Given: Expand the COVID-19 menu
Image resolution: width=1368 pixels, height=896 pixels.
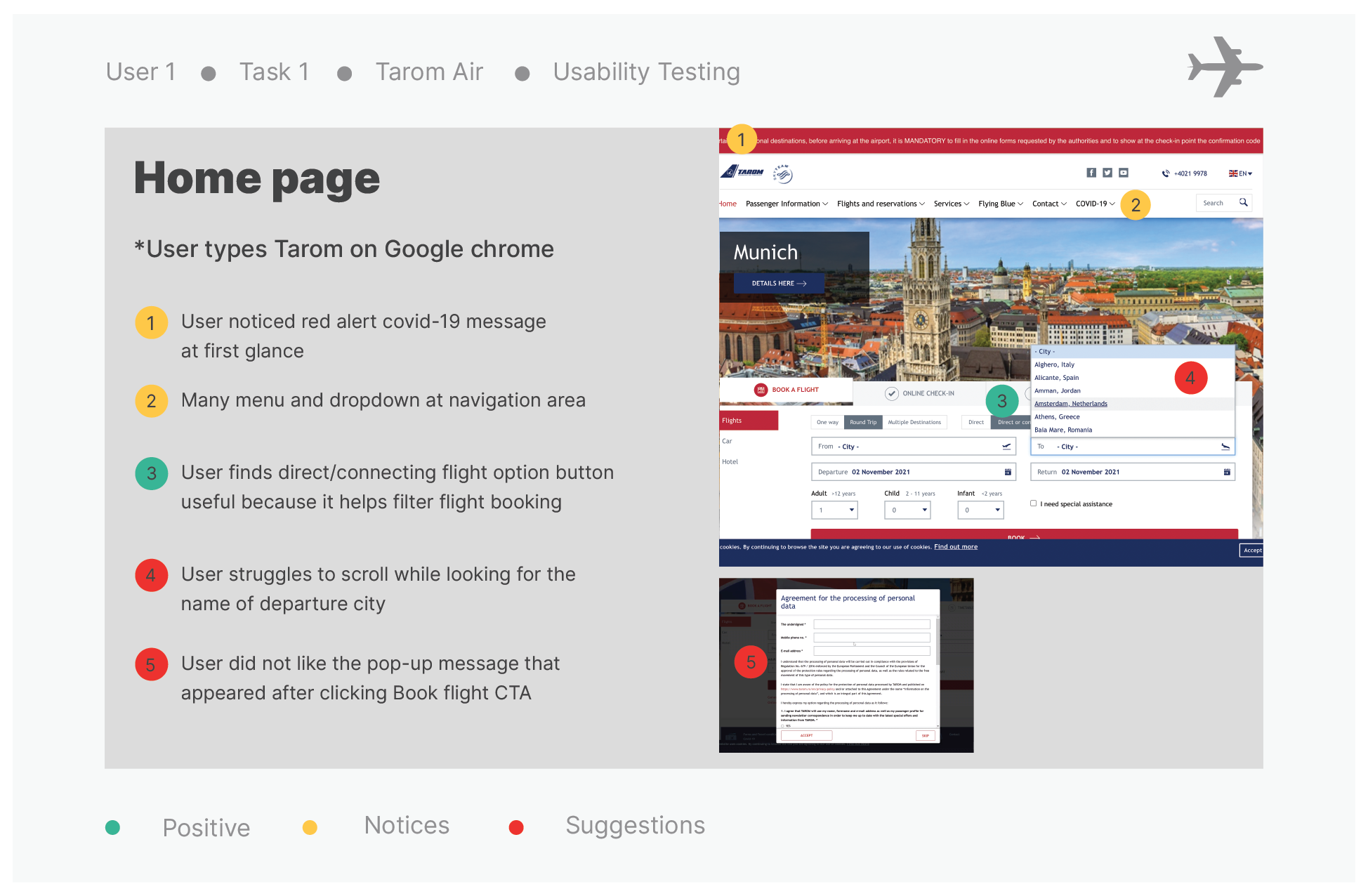Looking at the screenshot, I should (1095, 204).
